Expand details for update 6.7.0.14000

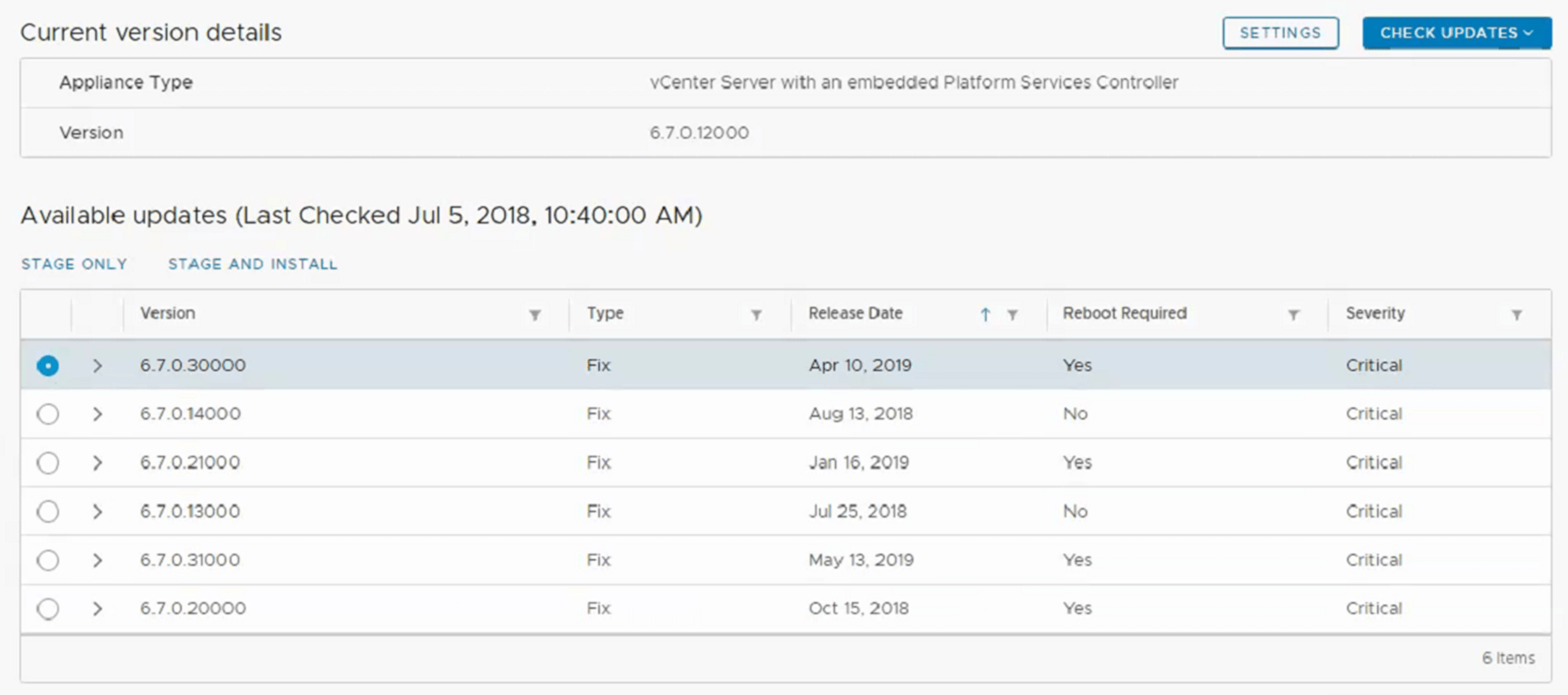pos(98,415)
